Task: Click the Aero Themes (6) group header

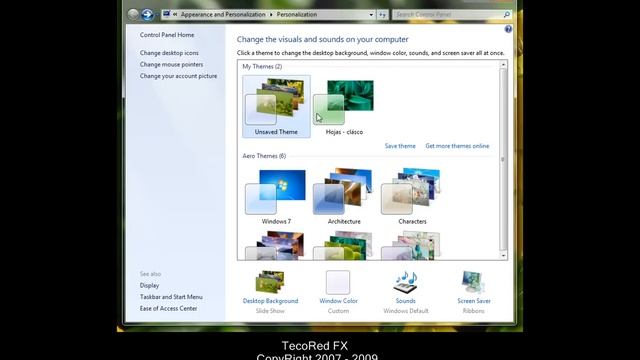Action: pyautogui.click(x=264, y=156)
